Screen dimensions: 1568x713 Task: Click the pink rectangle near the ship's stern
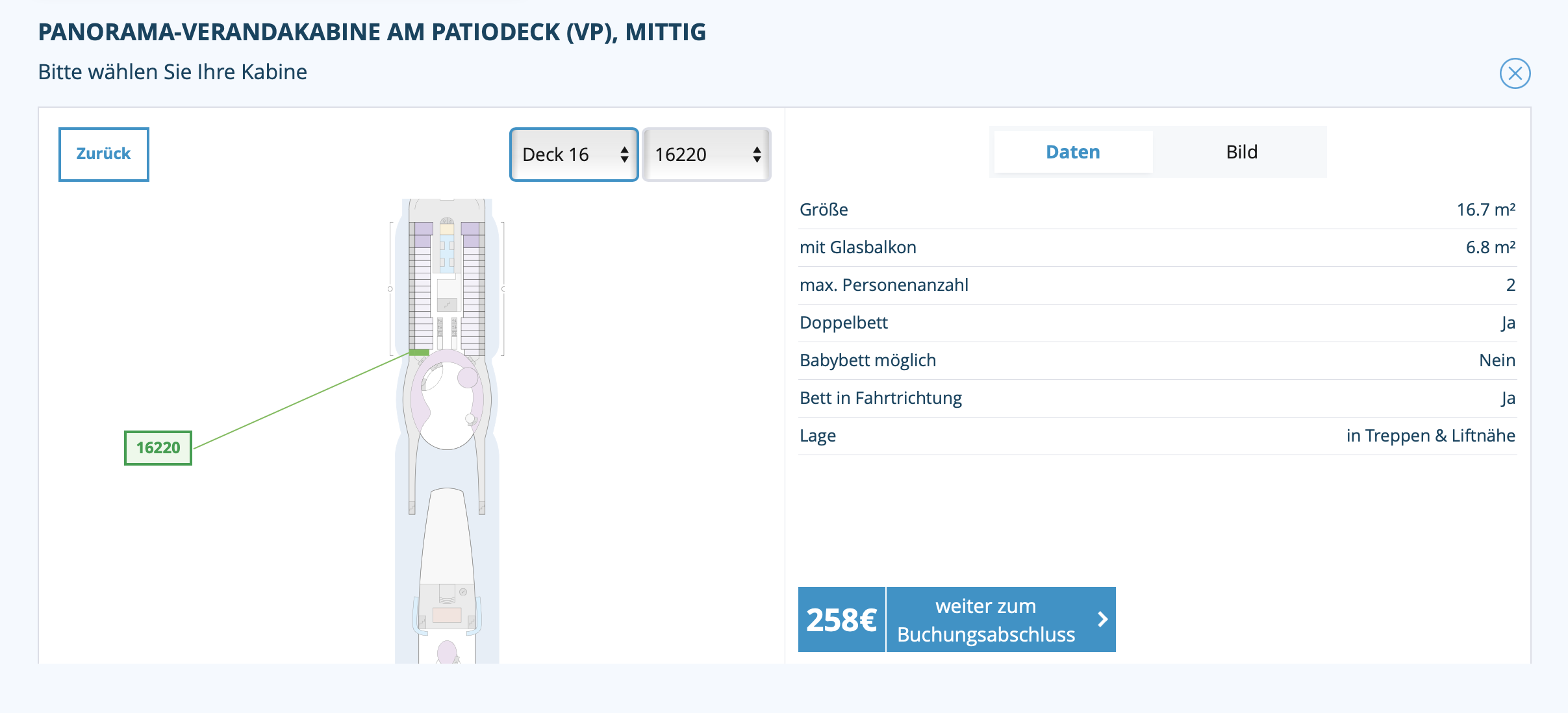447,614
